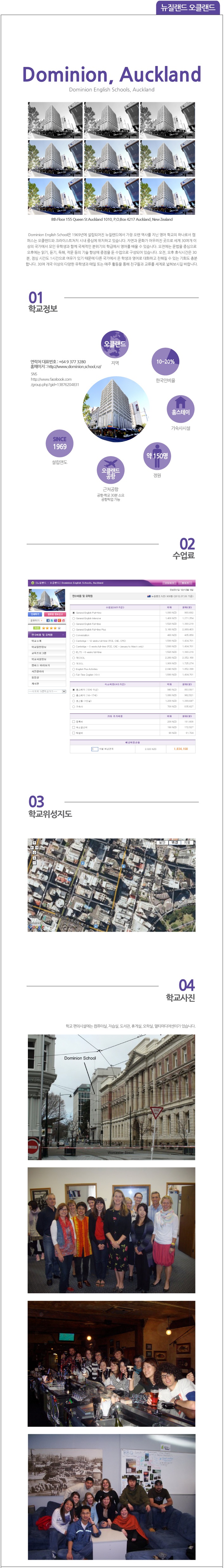Viewport: 224px width, 1568px height.
Task: Click the SINCE 1969 circle icon
Action: (60, 443)
